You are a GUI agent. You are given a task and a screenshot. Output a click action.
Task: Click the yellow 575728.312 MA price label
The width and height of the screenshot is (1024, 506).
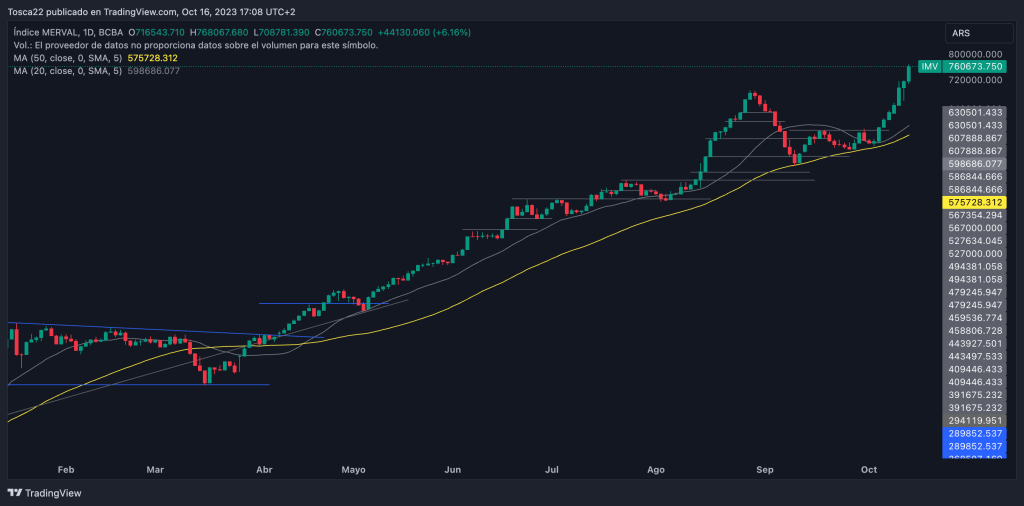pos(974,202)
